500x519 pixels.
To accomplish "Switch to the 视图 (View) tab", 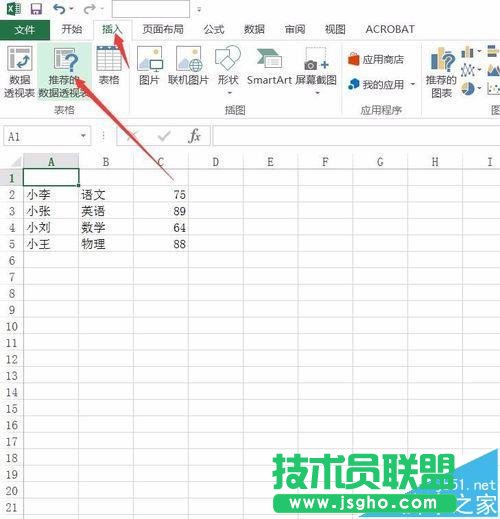I will (x=335, y=30).
